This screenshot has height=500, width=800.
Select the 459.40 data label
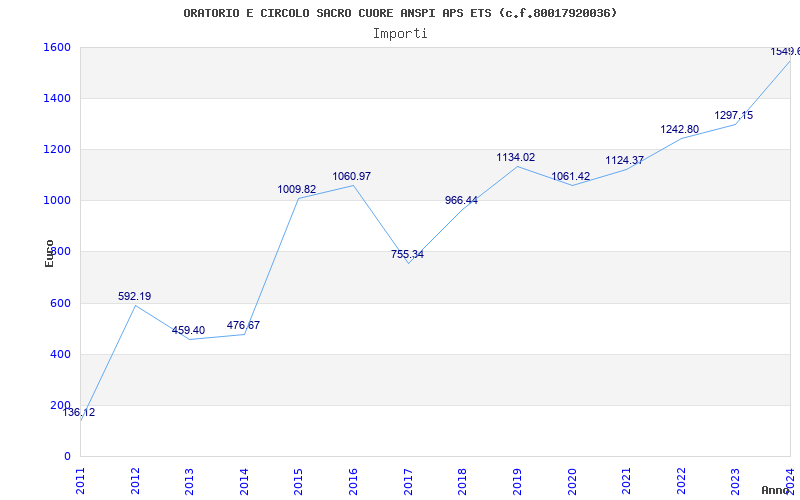click(188, 331)
